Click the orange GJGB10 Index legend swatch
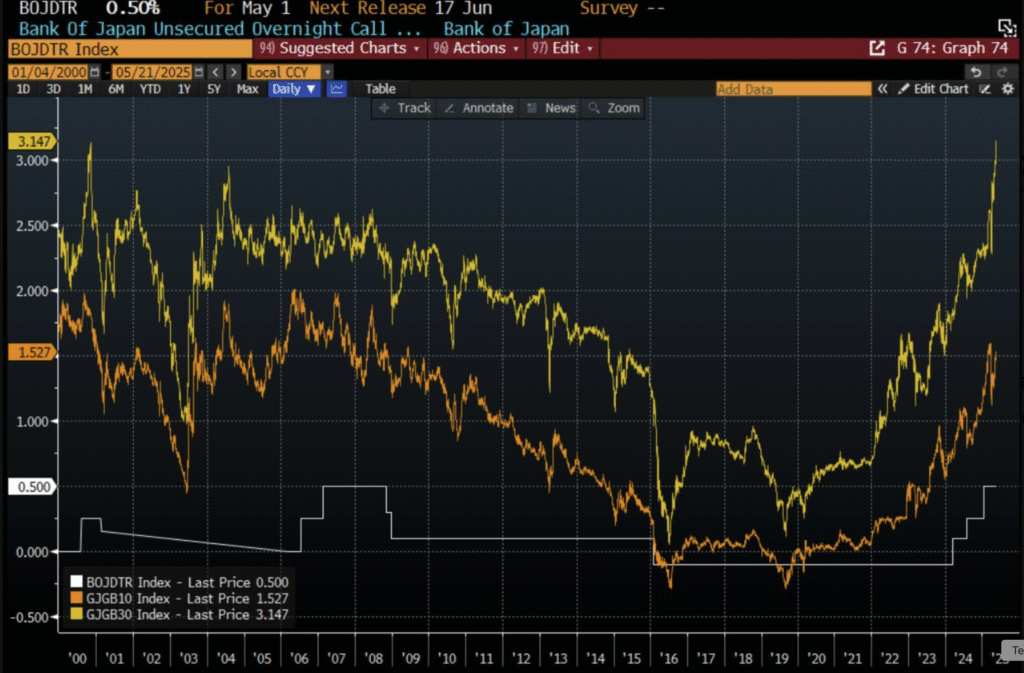The image size is (1024, 673). (x=76, y=598)
